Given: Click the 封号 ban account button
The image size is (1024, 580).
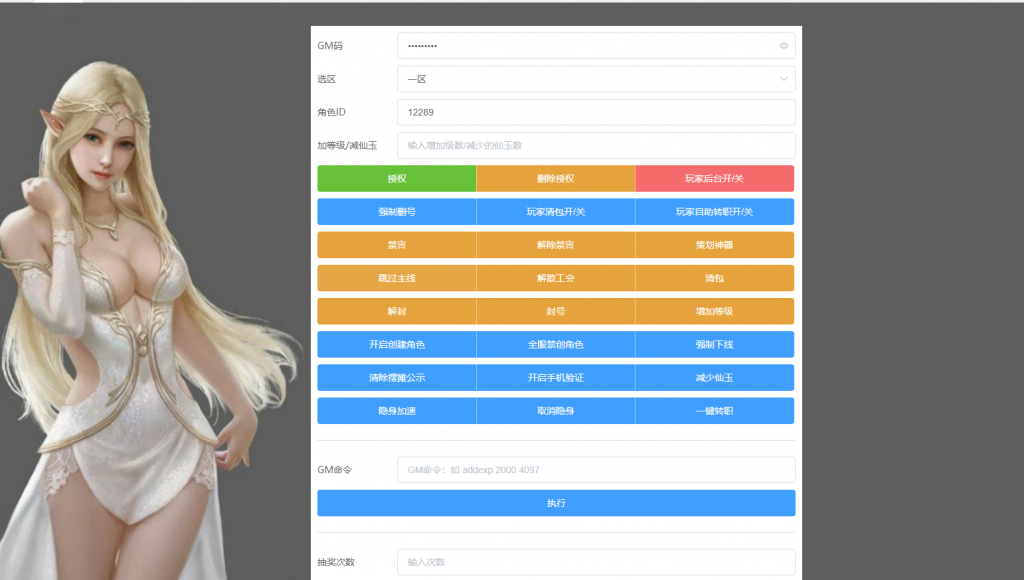Looking at the screenshot, I should coord(555,311).
